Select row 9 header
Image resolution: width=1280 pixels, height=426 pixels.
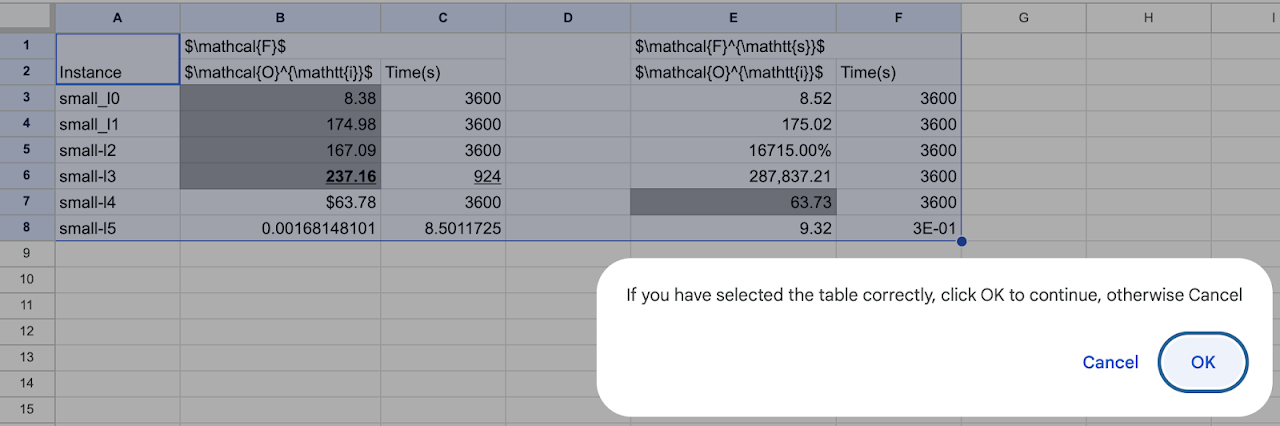coord(27,254)
